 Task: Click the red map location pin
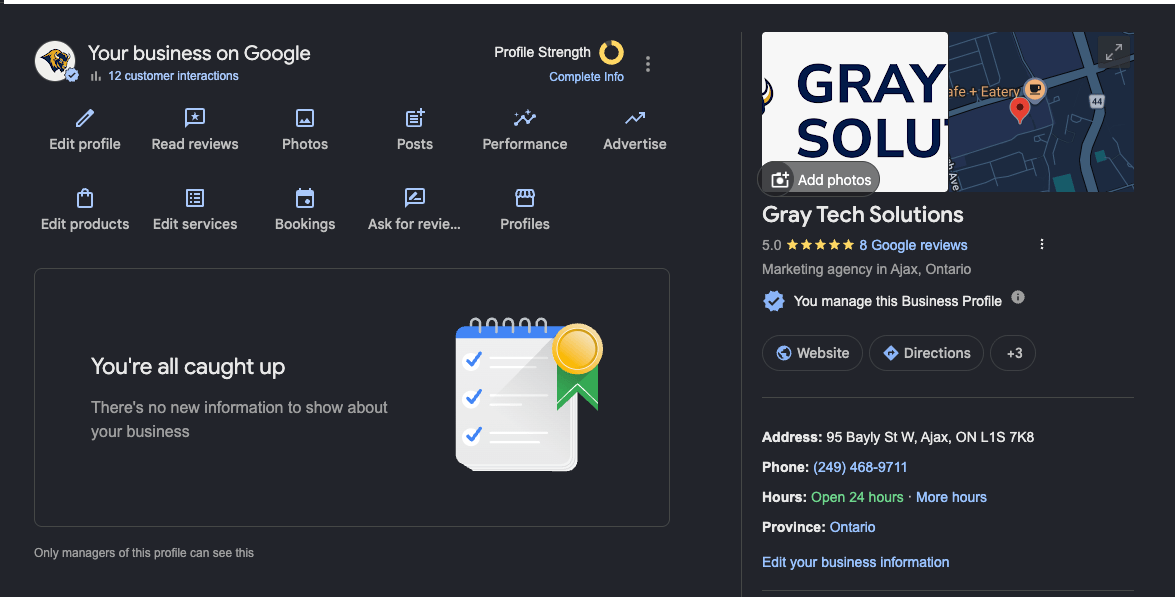click(1019, 110)
